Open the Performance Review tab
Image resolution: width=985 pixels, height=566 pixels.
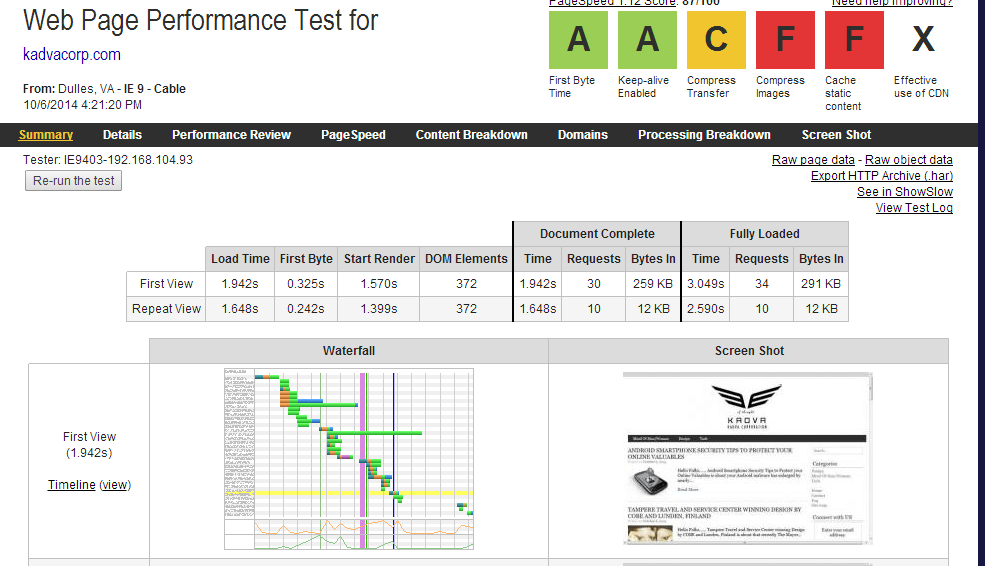231,134
